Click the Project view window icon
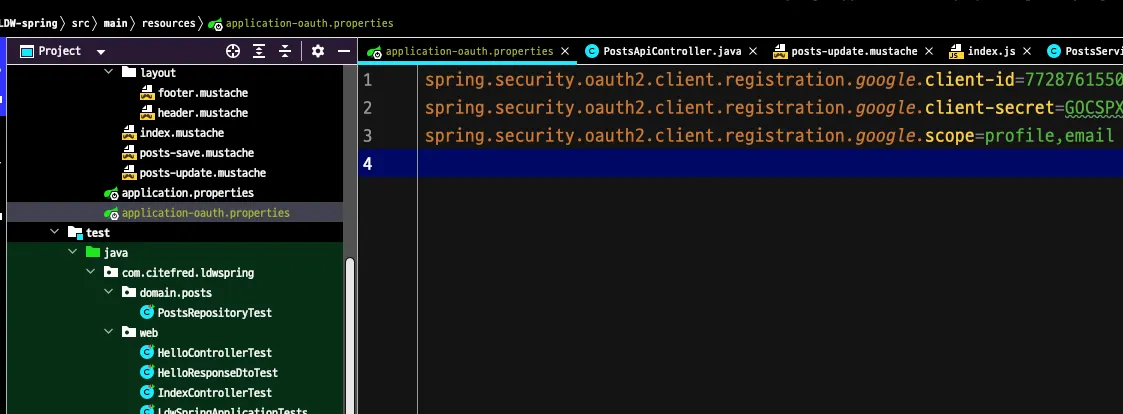Screen dimensions: 1123x414 click(26, 52)
